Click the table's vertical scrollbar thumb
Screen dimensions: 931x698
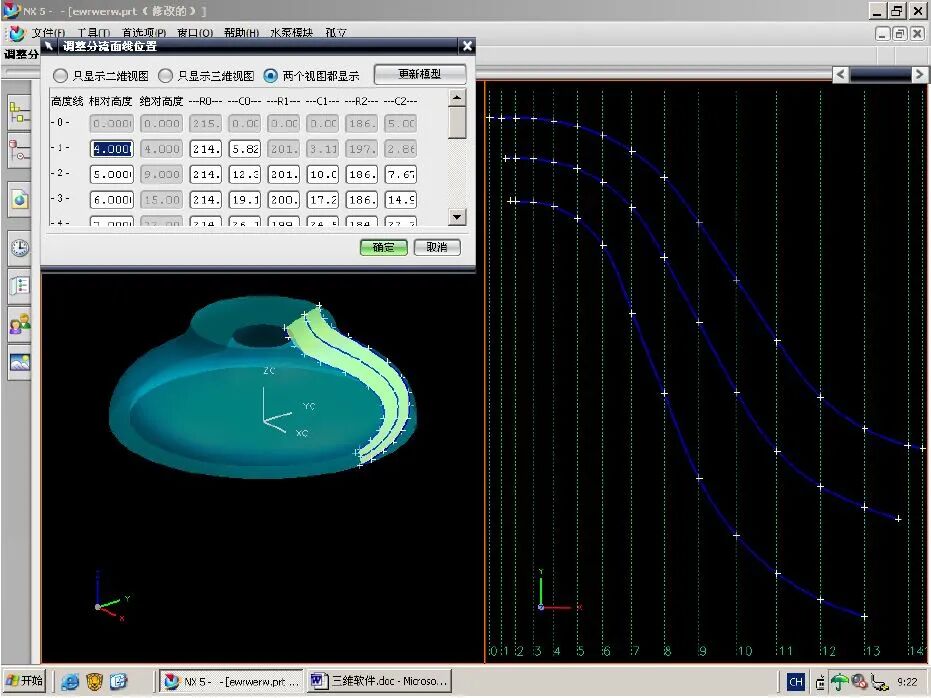[457, 122]
